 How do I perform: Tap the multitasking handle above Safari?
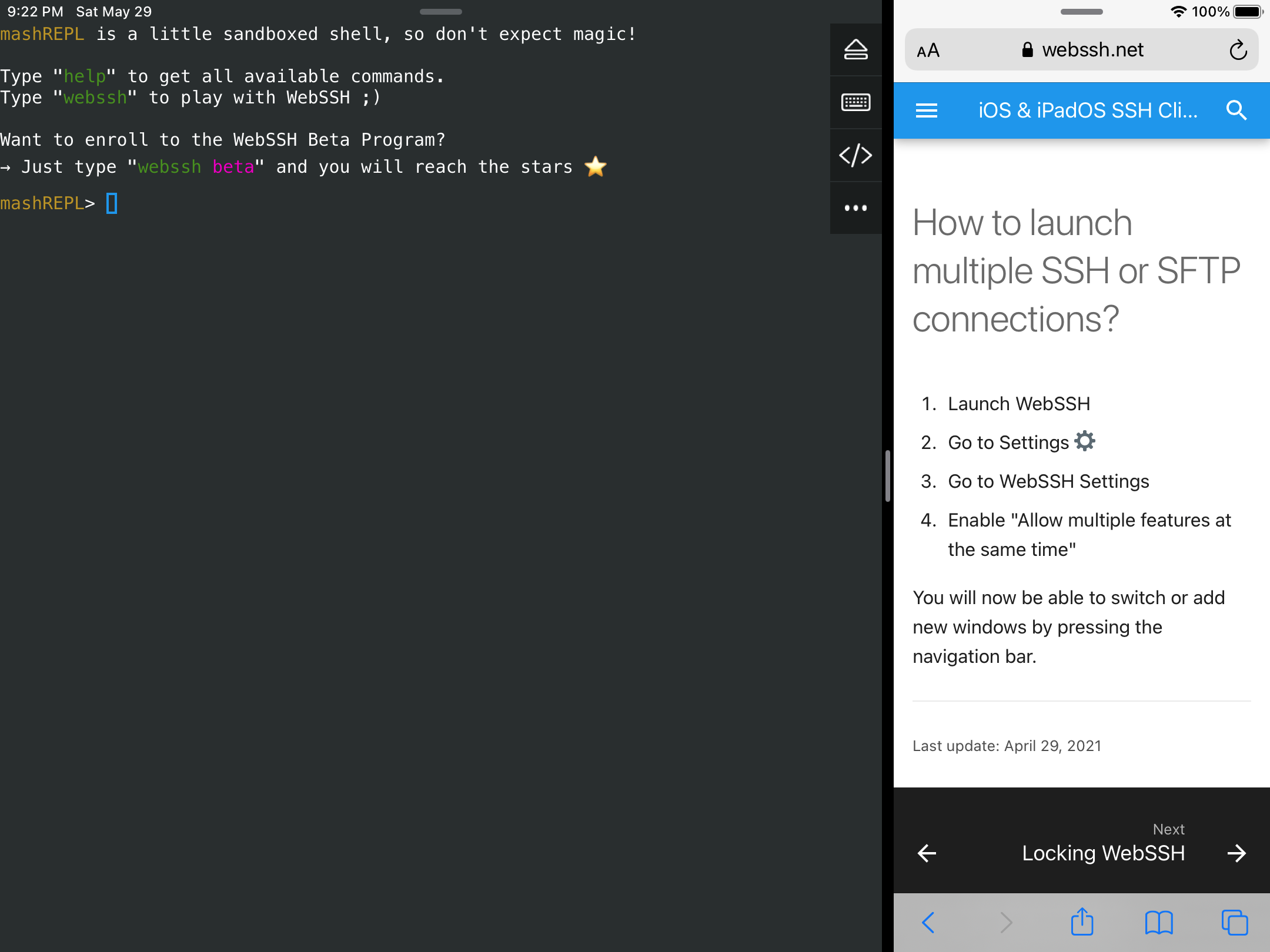click(1081, 12)
